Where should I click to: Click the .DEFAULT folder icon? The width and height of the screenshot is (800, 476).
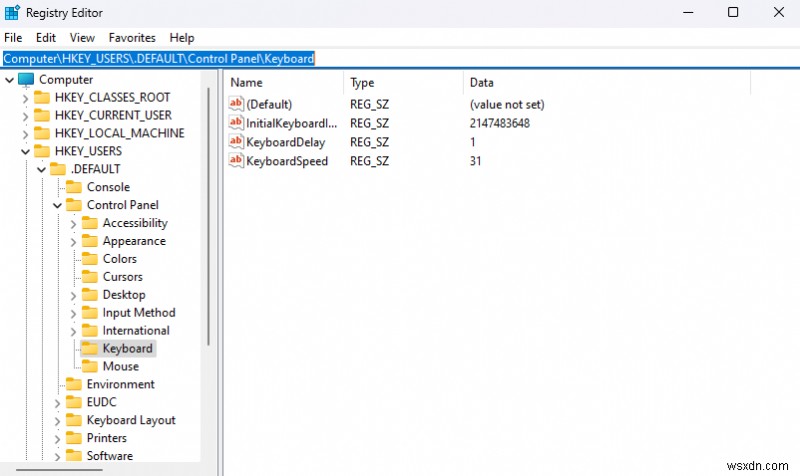58,169
